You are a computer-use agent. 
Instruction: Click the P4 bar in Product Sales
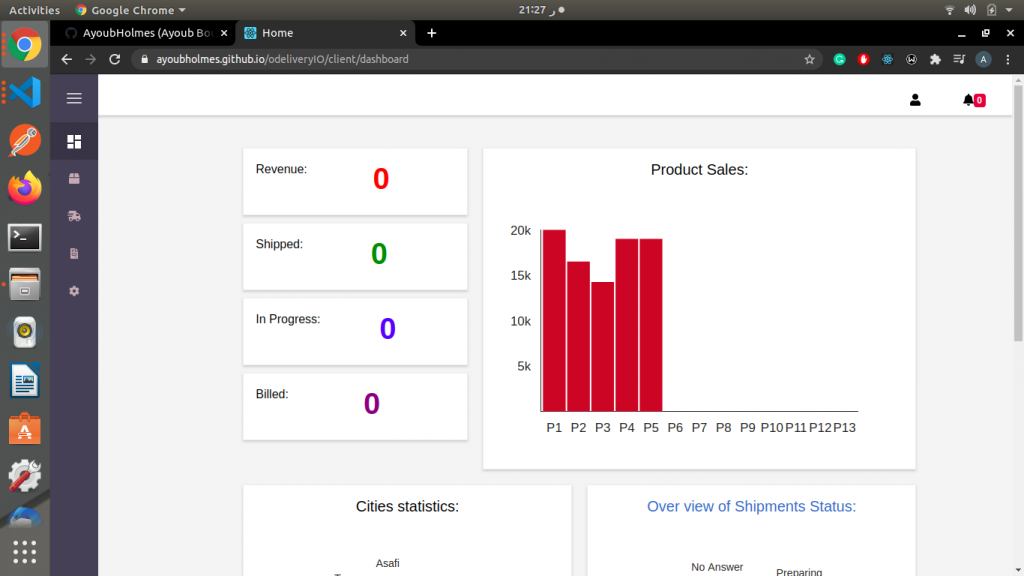coord(627,325)
